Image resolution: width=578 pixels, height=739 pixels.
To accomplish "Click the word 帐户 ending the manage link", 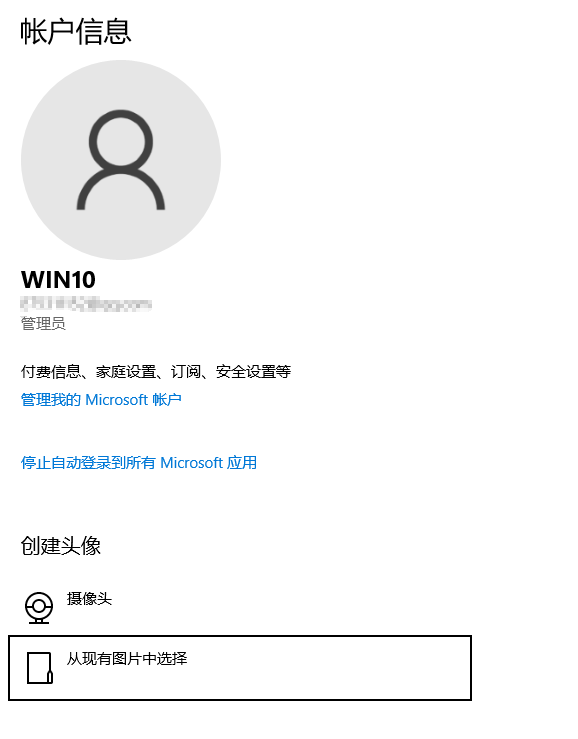I will coord(167,400).
